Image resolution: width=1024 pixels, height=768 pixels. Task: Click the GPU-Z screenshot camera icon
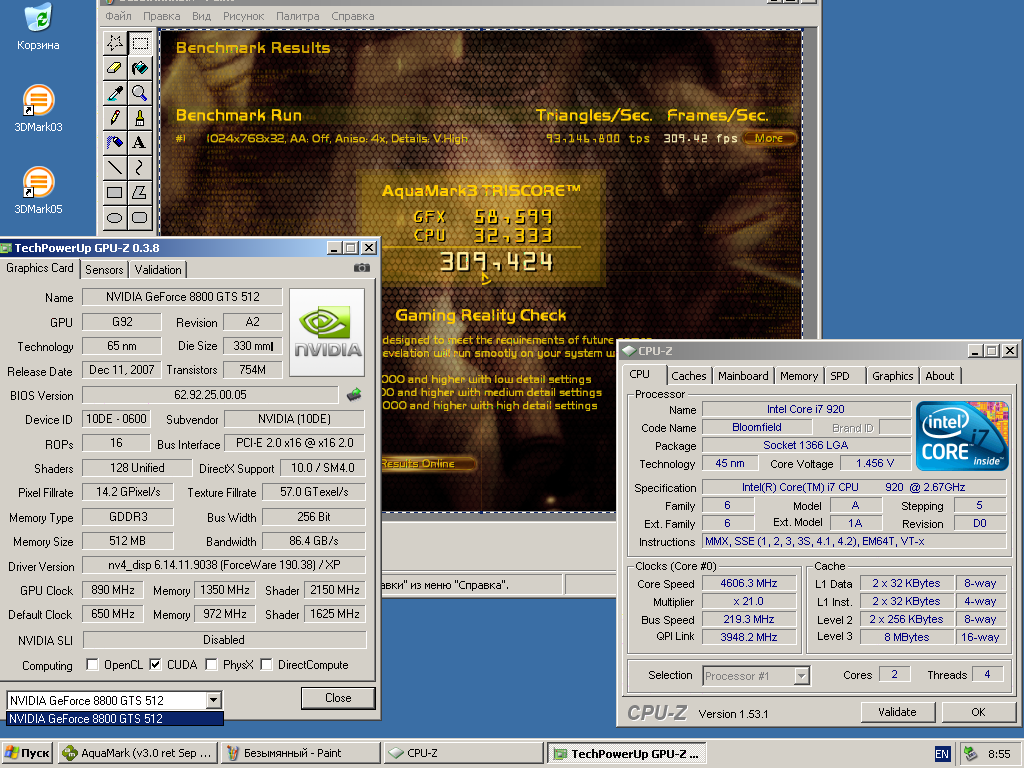point(362,268)
